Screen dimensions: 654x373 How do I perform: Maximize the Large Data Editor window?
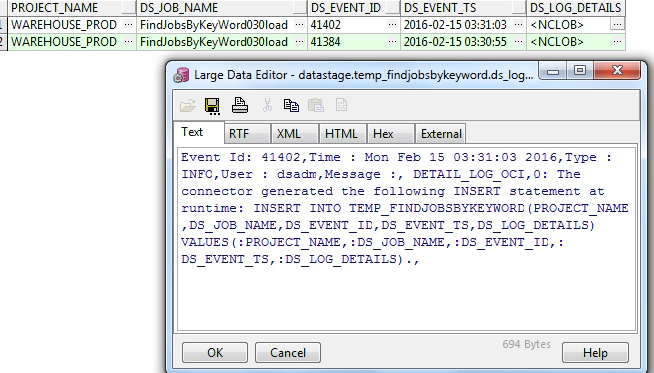580,71
